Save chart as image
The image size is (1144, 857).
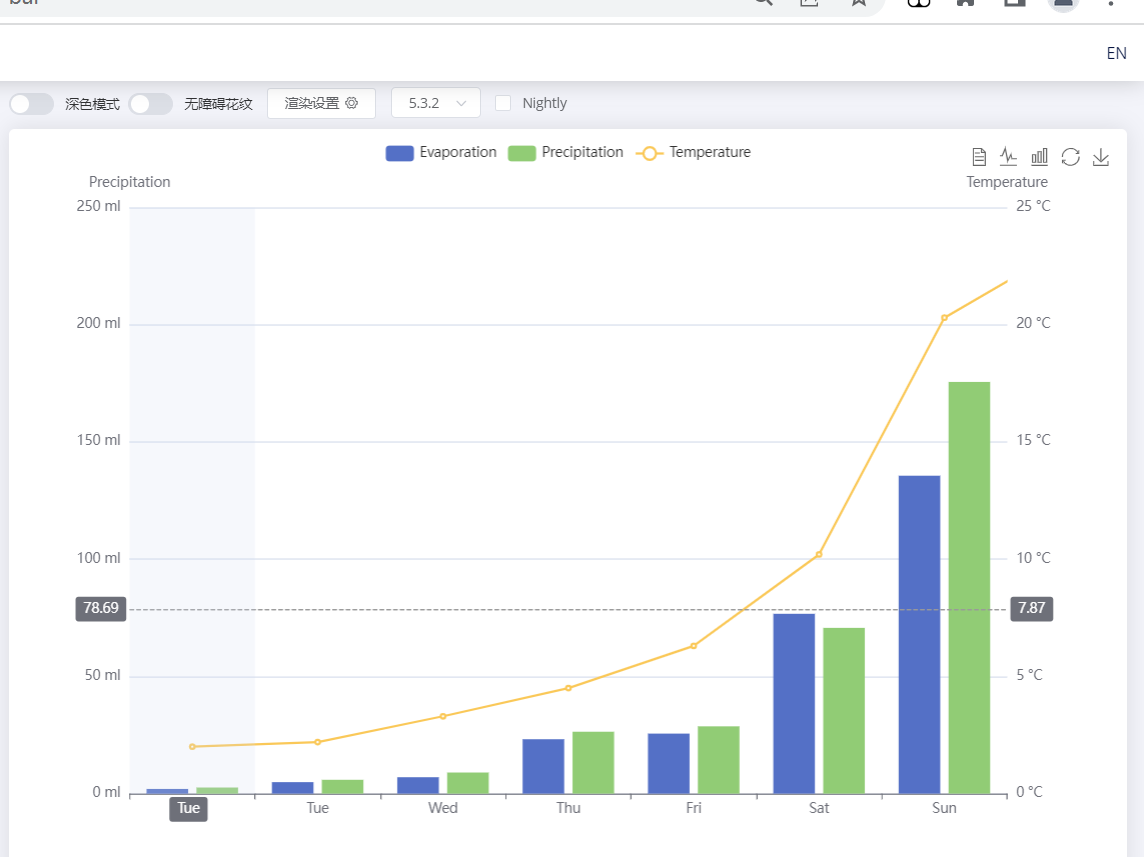click(1101, 157)
